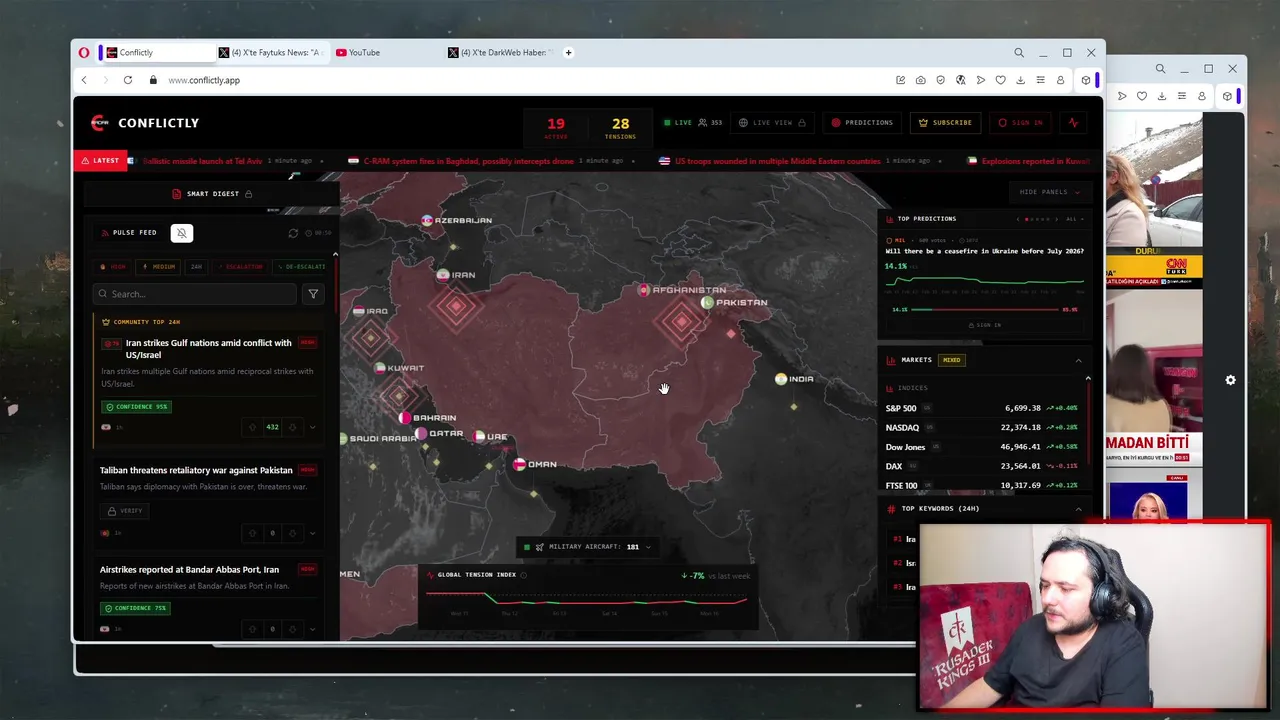Go to next Top Predictions item
The image size is (1280, 720).
1057,219
